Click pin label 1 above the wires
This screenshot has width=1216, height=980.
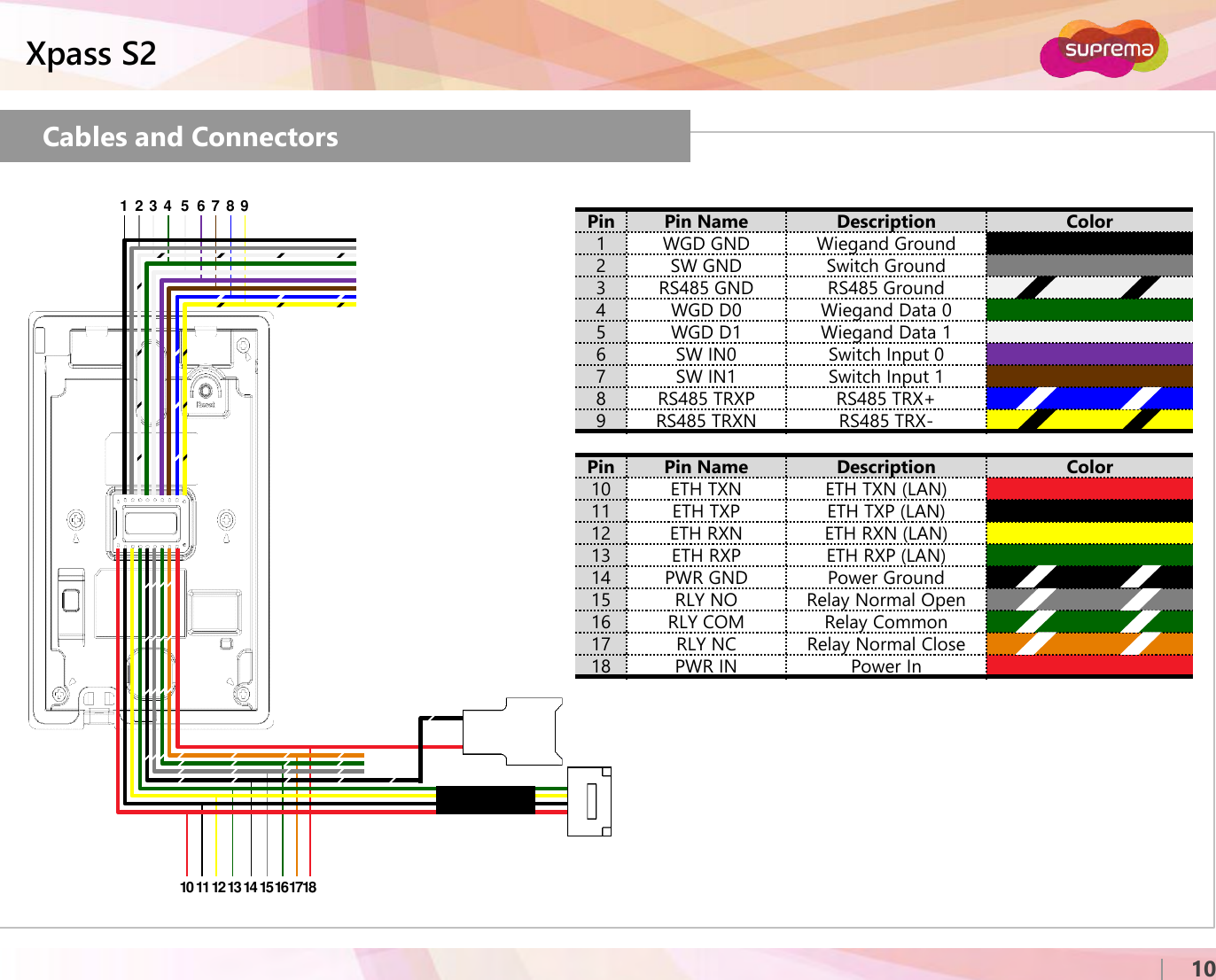coord(124,206)
